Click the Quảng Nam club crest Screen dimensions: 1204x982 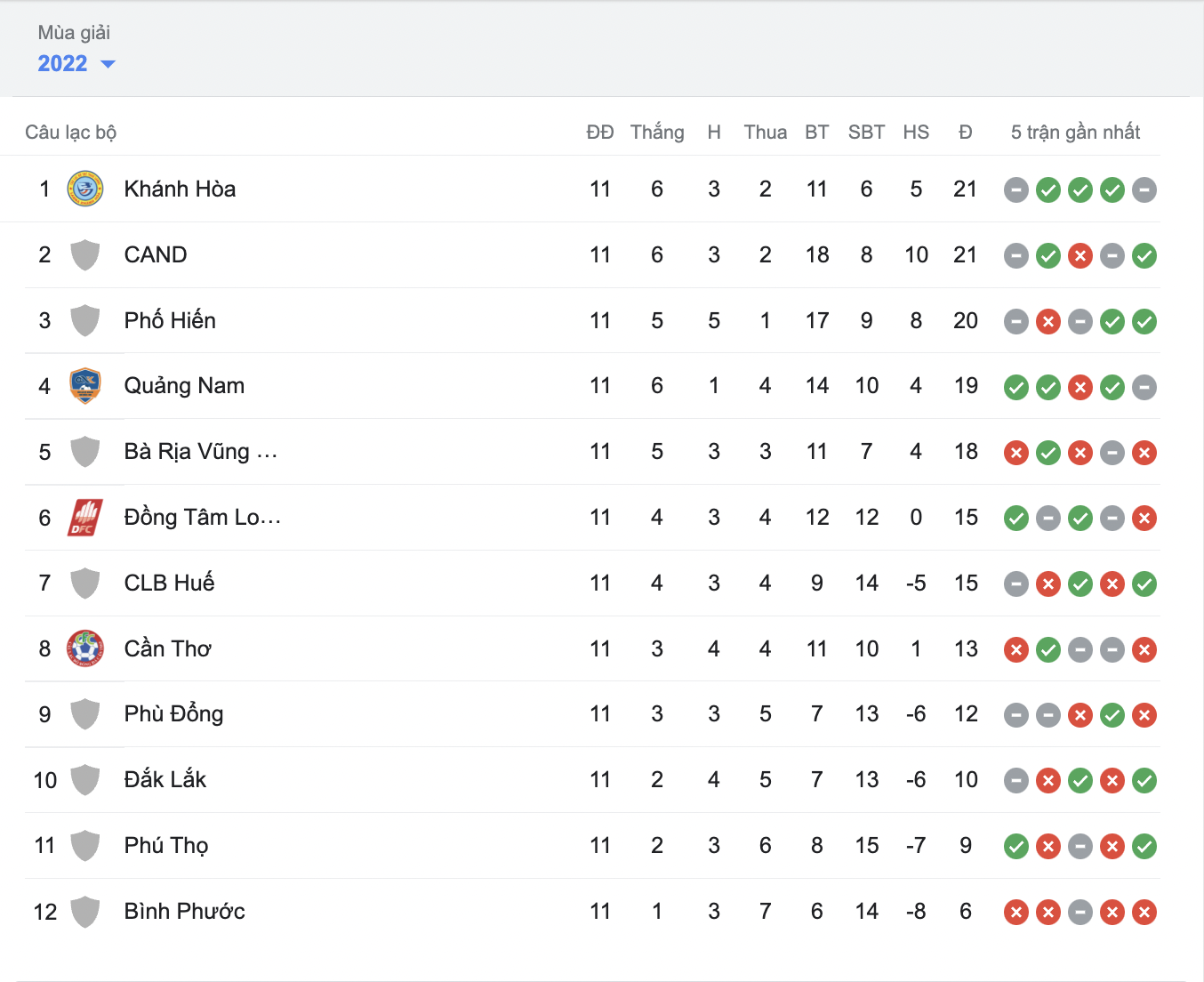point(85,386)
